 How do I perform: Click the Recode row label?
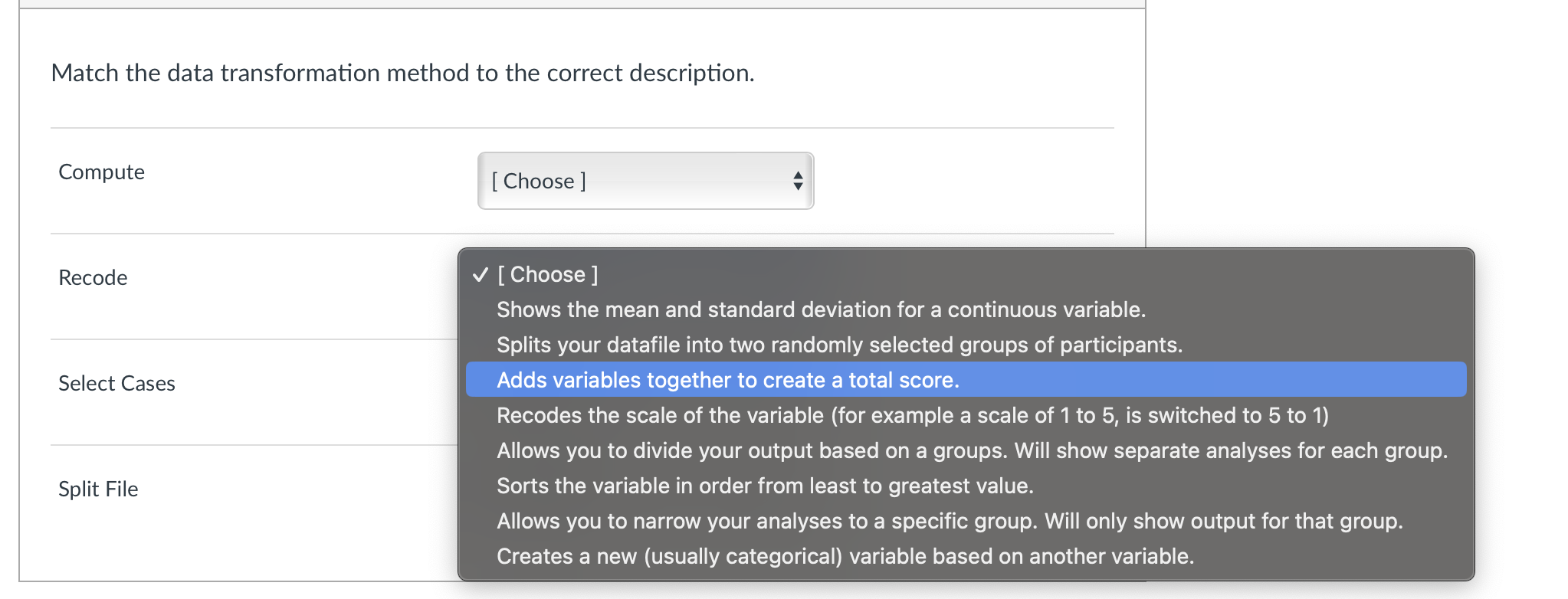[x=92, y=278]
